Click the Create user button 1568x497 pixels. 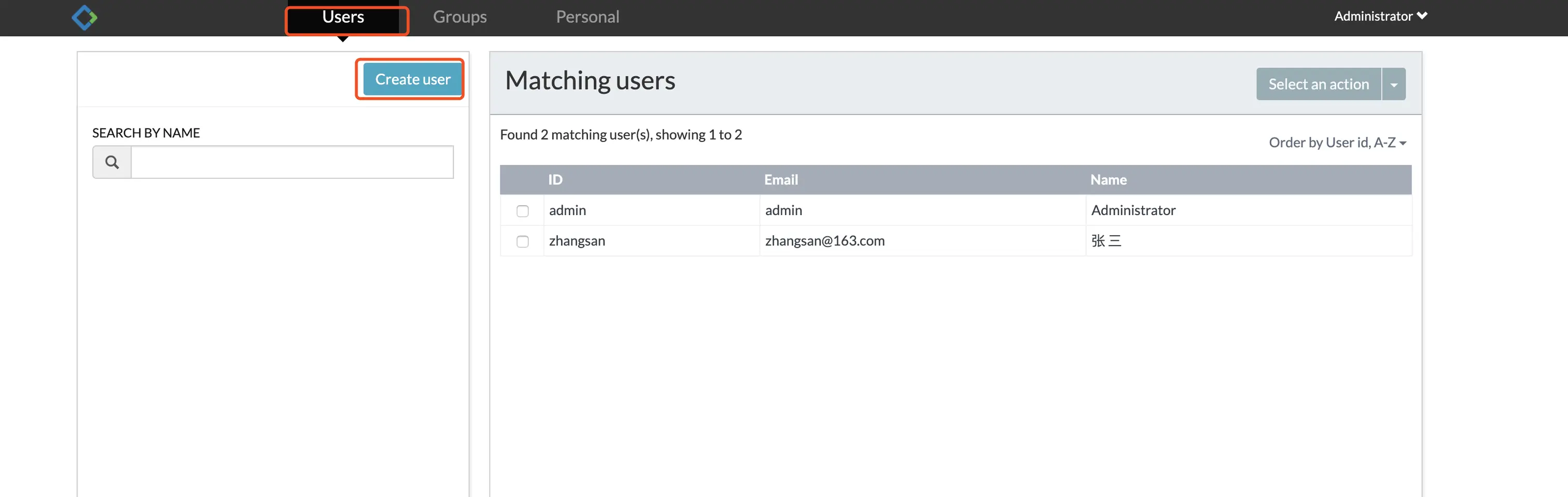coord(412,80)
